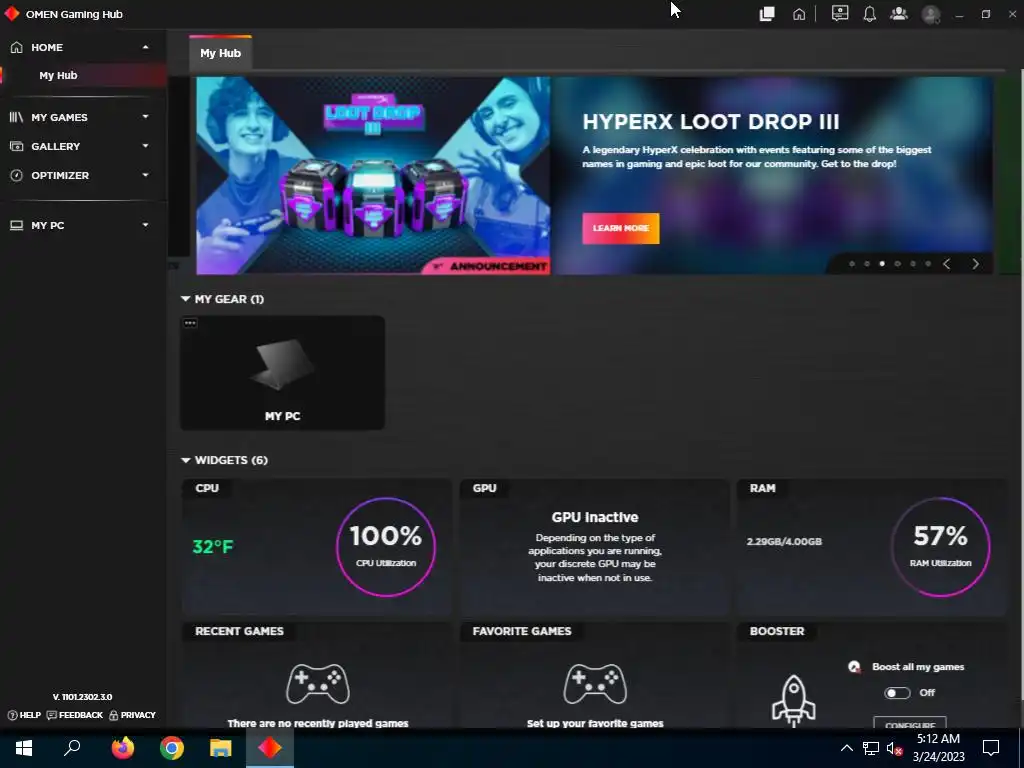This screenshot has height=768, width=1024.
Task: Click the Recent Games controller icon
Action: 318,684
